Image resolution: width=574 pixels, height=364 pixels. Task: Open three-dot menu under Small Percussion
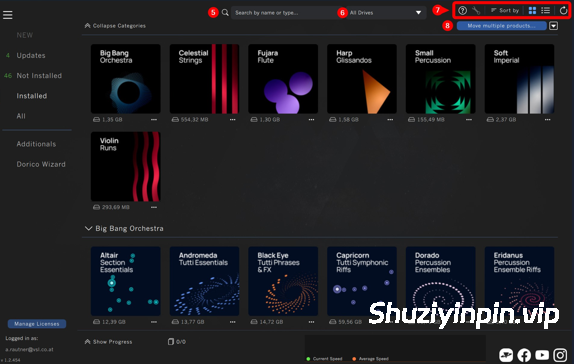(469, 119)
